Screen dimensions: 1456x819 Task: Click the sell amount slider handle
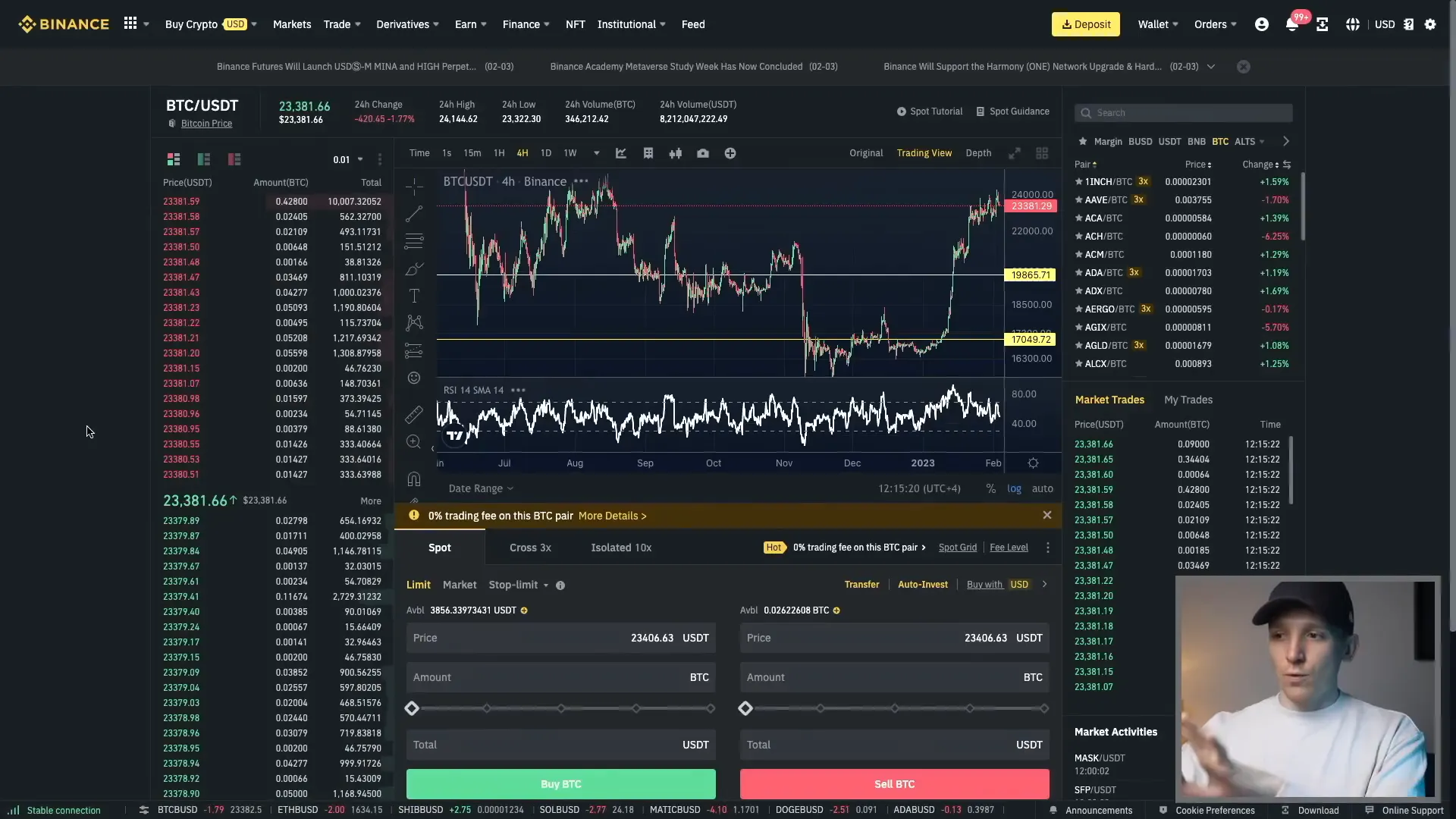pyautogui.click(x=745, y=708)
